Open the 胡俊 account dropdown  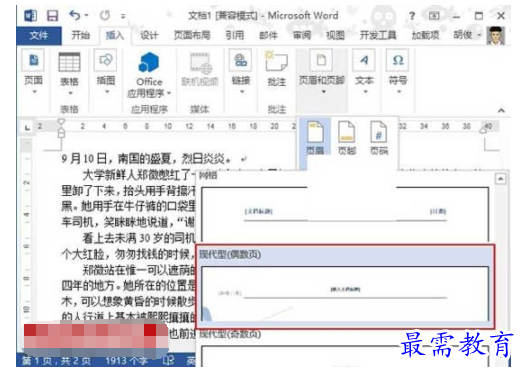467,35
